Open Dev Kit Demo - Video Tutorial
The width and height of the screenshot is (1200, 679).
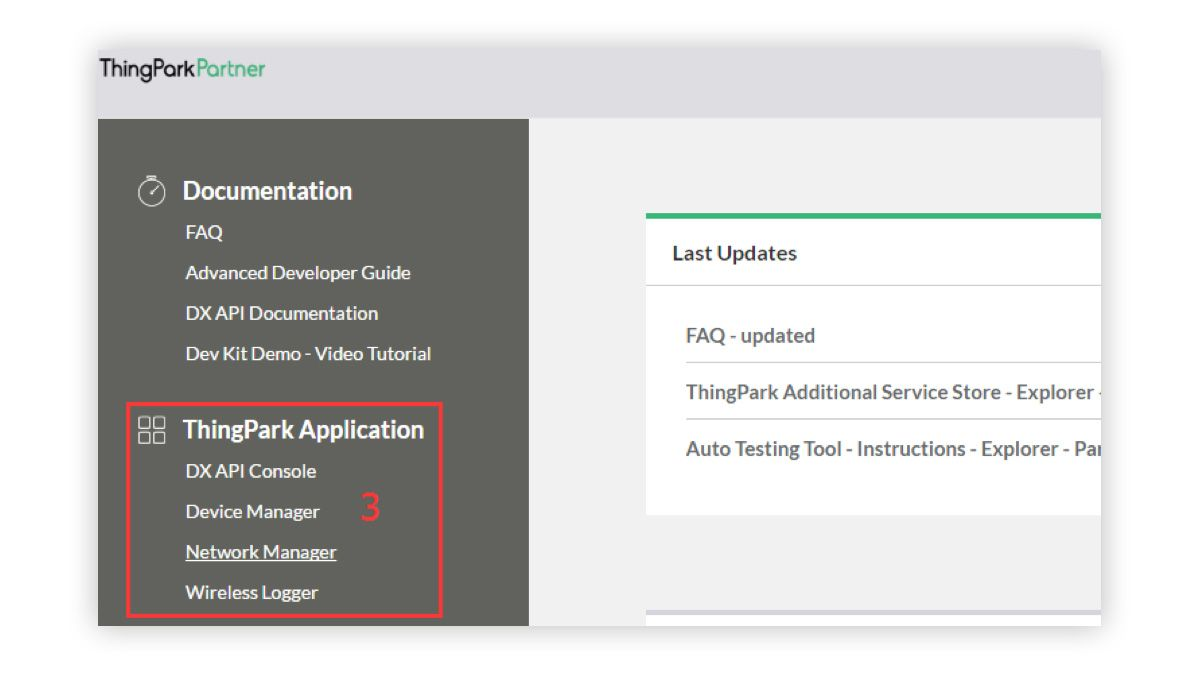308,354
